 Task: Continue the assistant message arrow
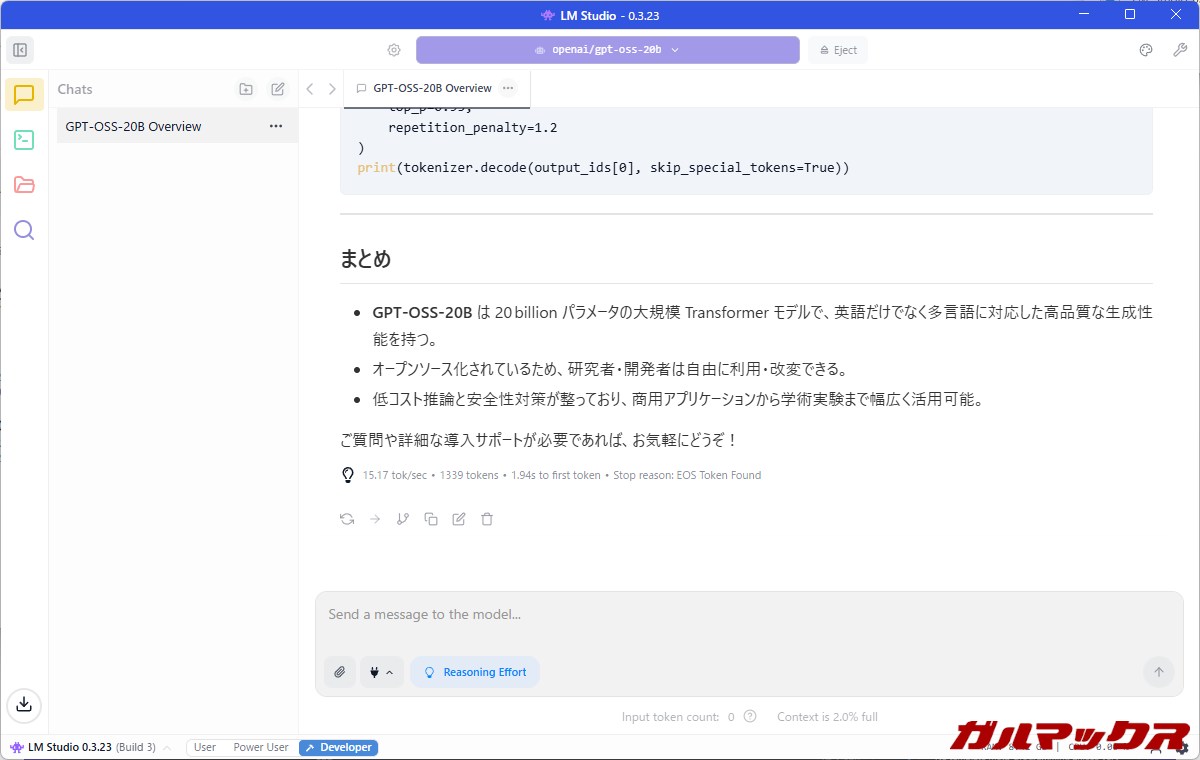[375, 519]
